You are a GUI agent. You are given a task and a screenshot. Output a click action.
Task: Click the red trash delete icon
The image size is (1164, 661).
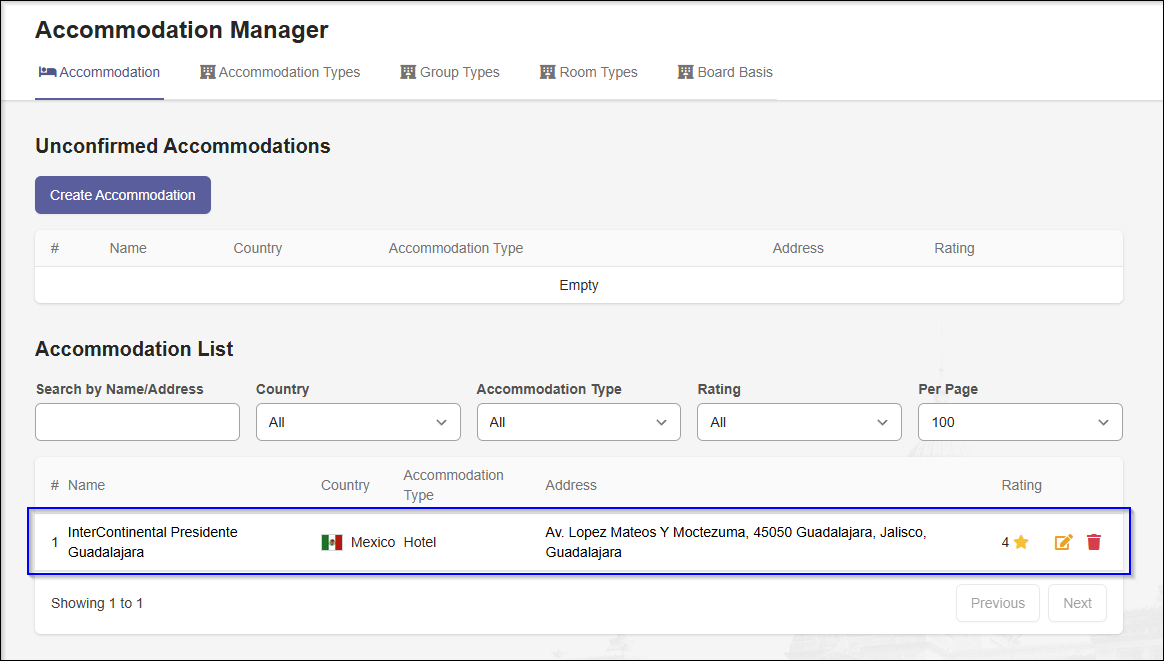(x=1094, y=542)
